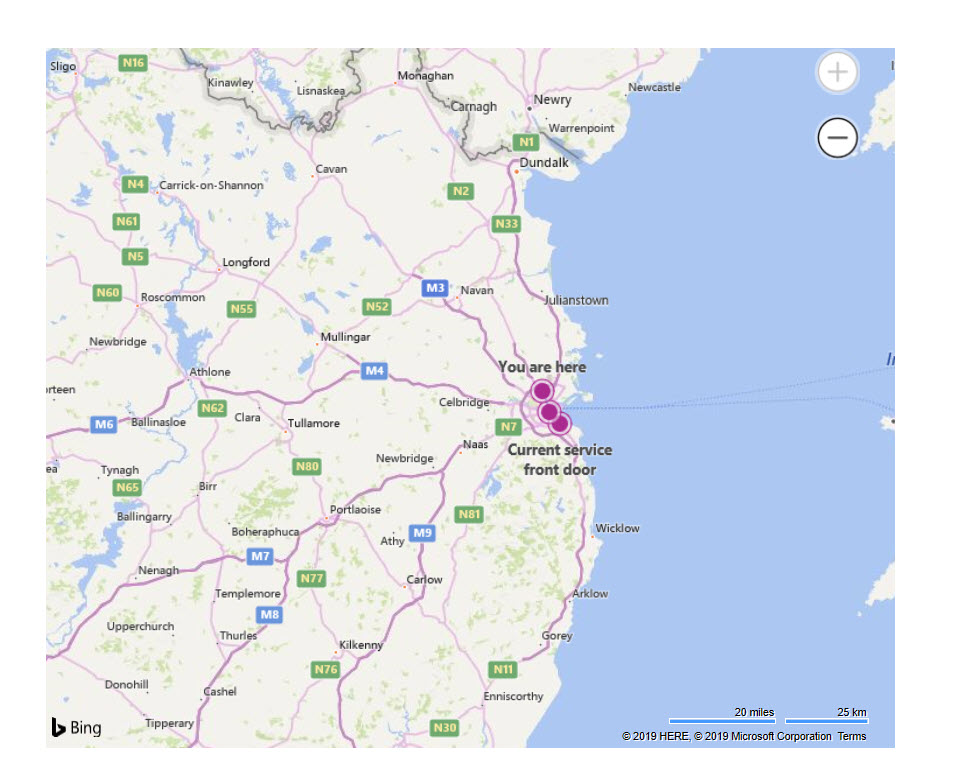Click the M6 motorway shield near Ballinasloe
Image resolution: width=957 pixels, height=780 pixels.
104,424
